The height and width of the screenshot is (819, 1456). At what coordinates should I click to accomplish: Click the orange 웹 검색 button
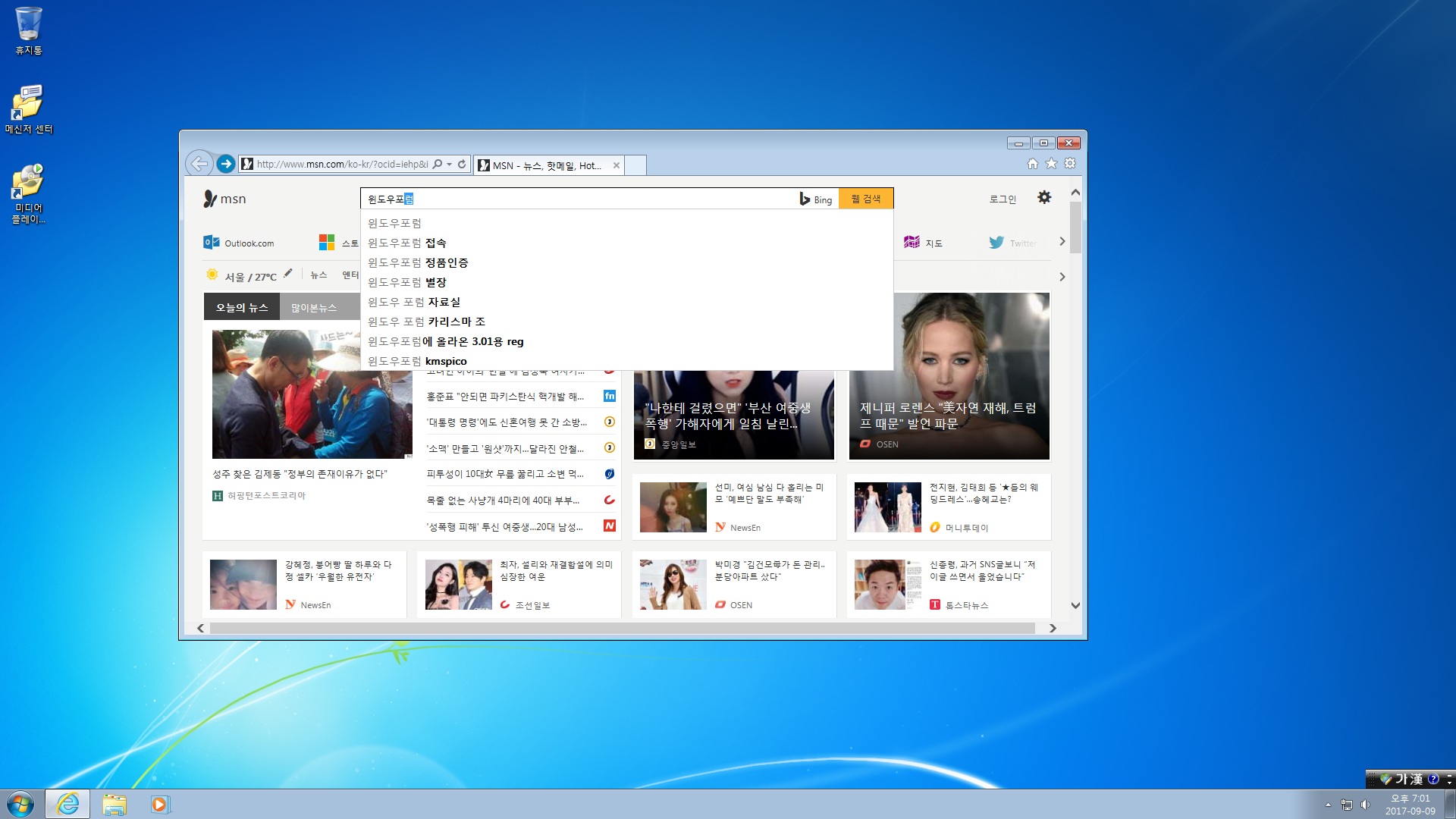click(866, 199)
